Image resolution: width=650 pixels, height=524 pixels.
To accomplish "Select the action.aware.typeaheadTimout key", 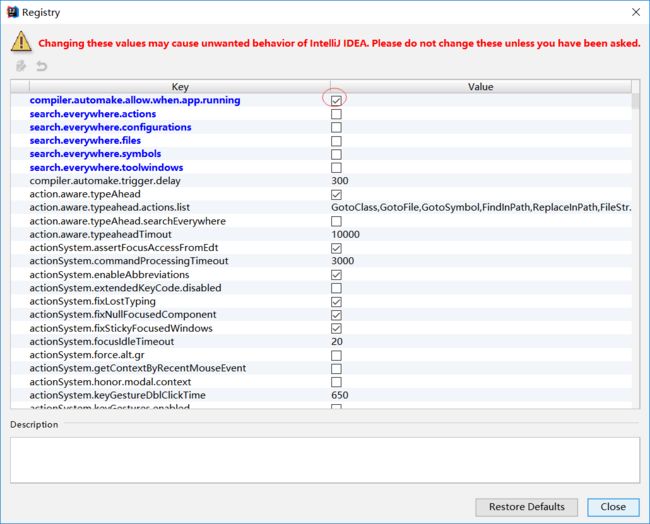I will pos(100,234).
